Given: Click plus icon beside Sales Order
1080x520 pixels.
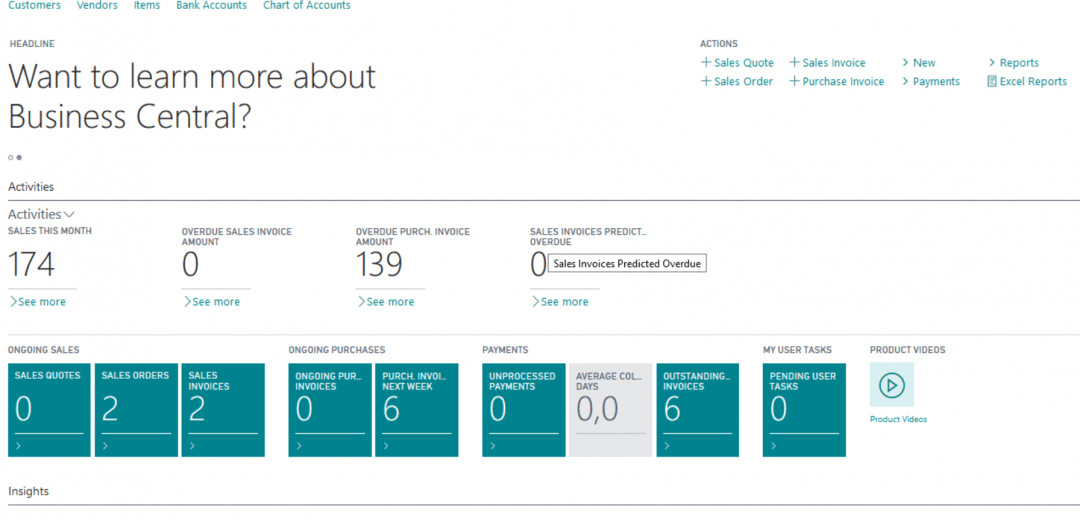Looking at the screenshot, I should point(706,82).
